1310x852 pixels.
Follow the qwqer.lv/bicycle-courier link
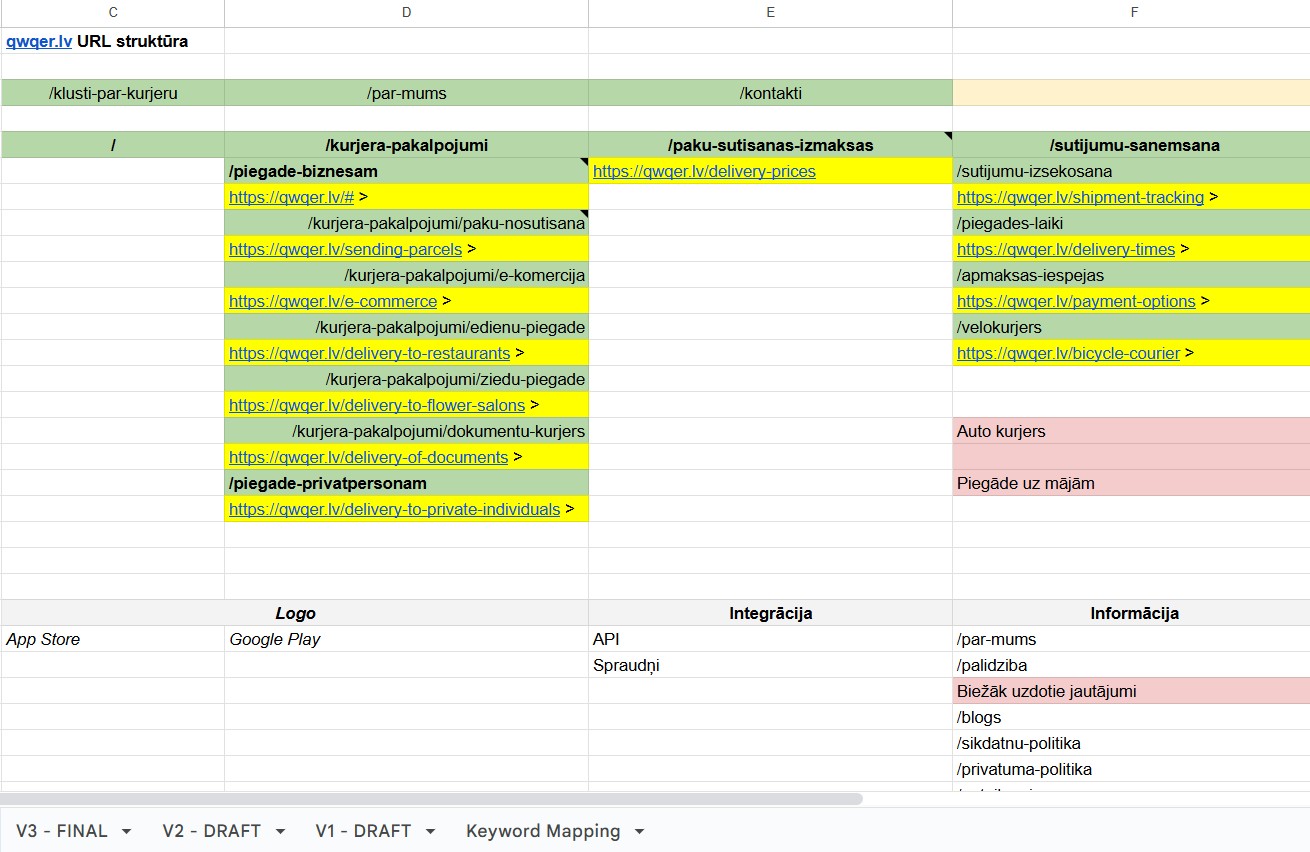point(1068,353)
